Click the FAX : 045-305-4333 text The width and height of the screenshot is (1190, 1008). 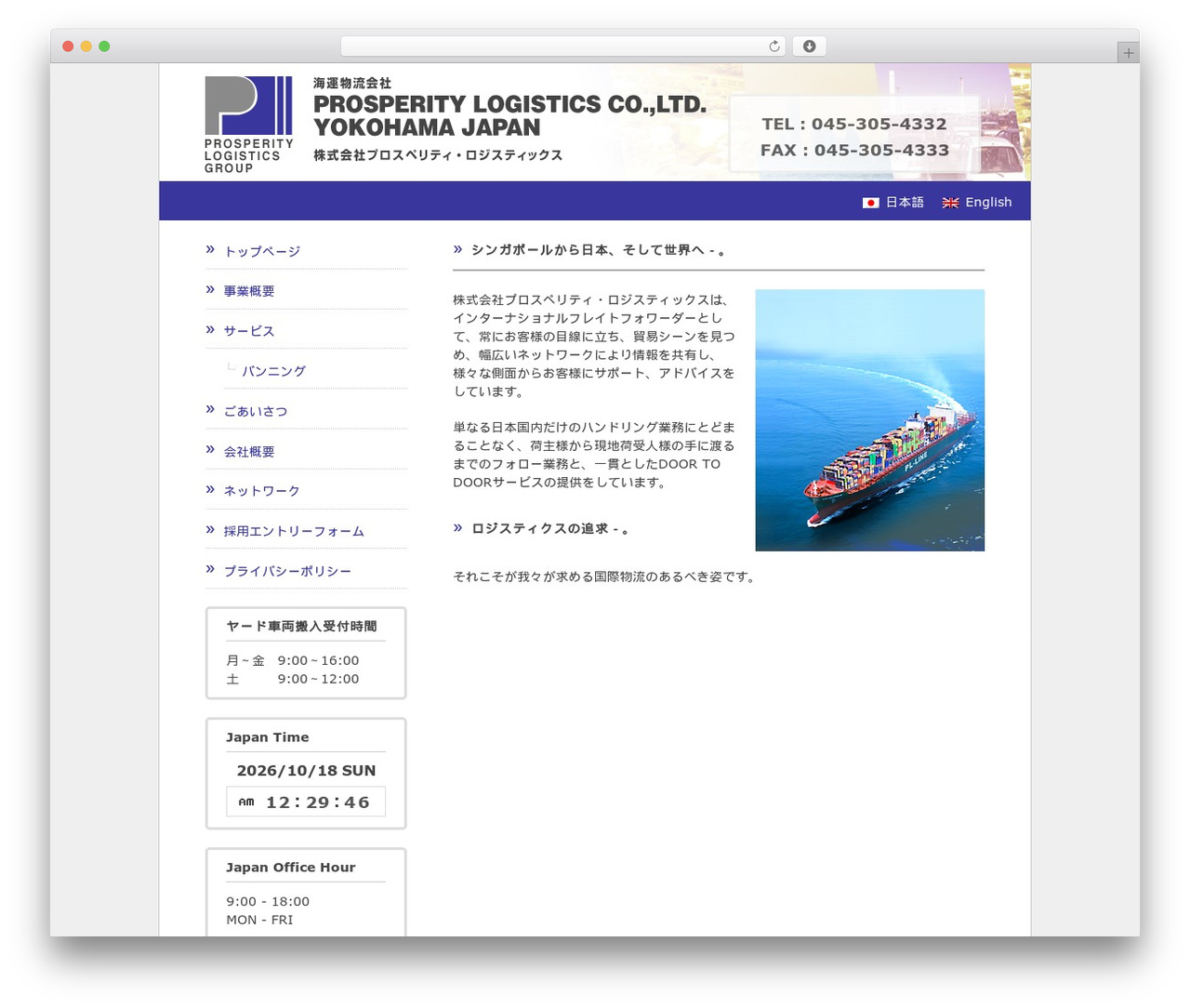pos(854,150)
